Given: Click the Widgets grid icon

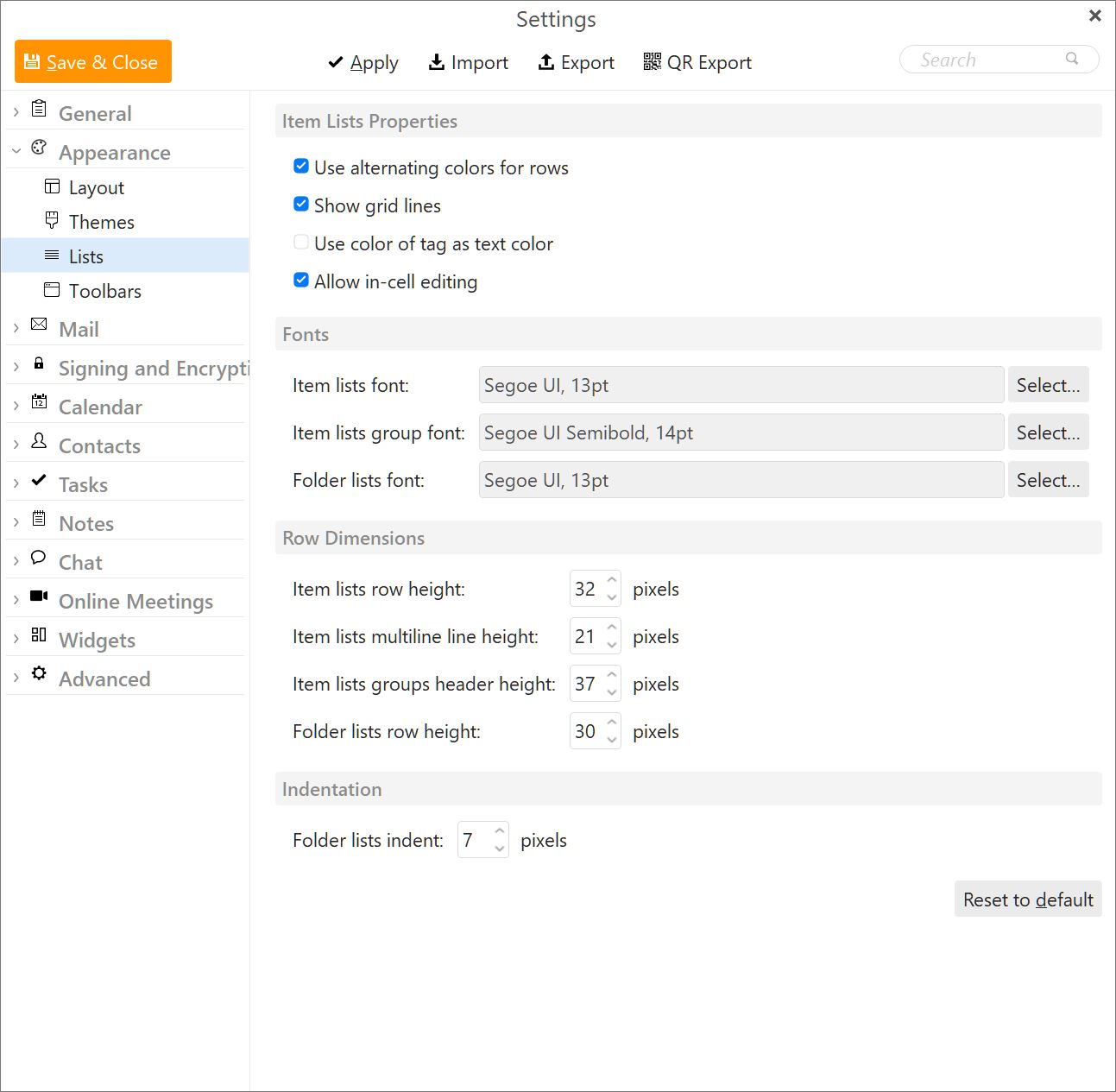Looking at the screenshot, I should point(39,634).
